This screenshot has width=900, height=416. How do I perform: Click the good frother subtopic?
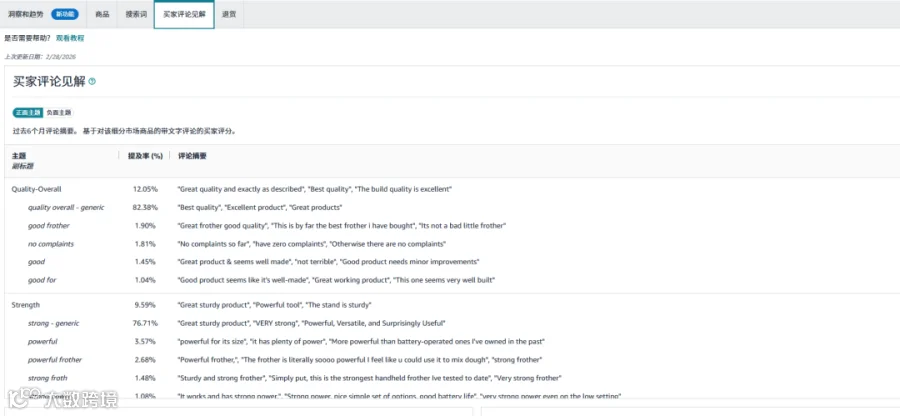[49, 226]
